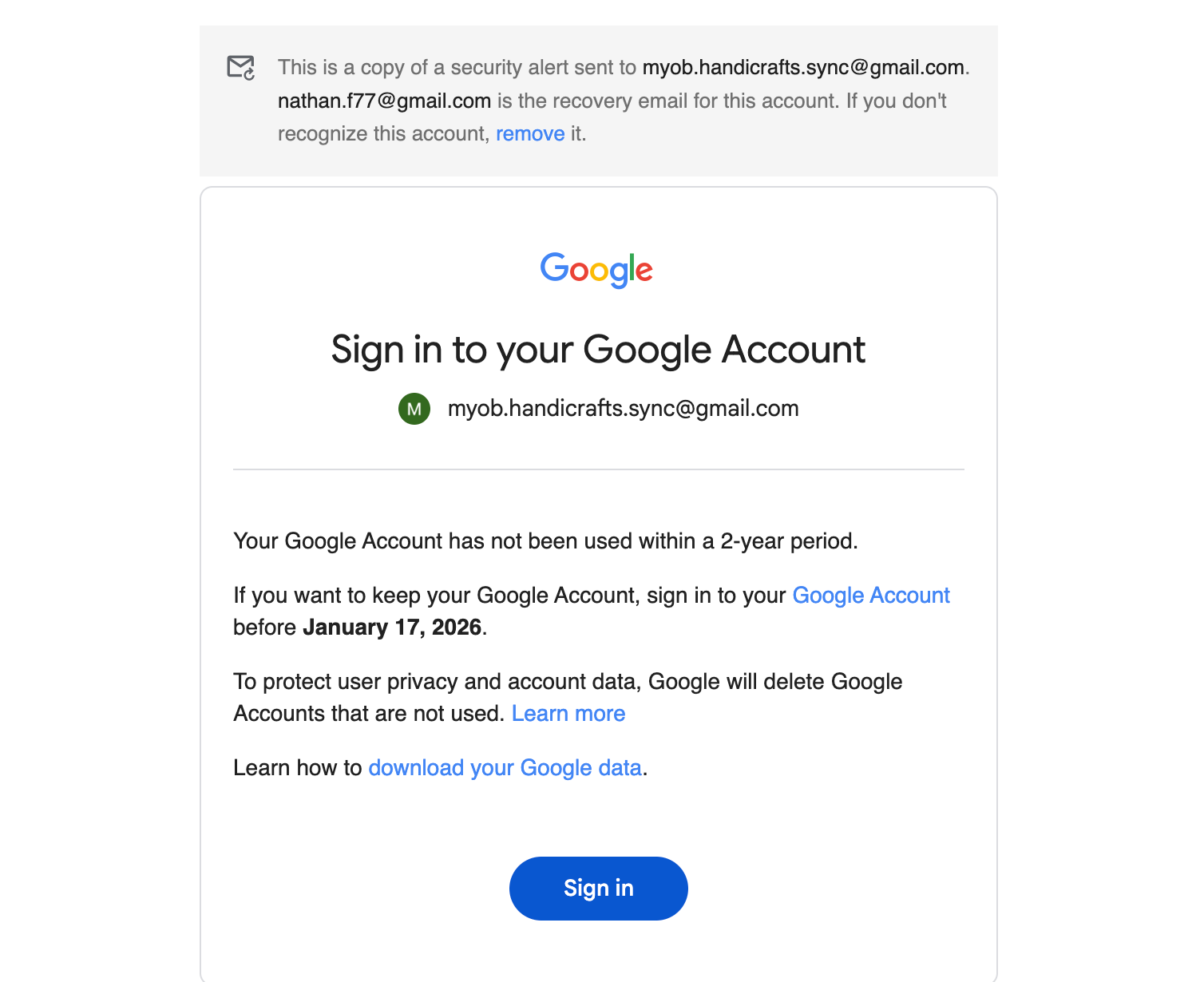The height and width of the screenshot is (982, 1204).
Task: Open the "Learn more" link
Action: tap(568, 714)
